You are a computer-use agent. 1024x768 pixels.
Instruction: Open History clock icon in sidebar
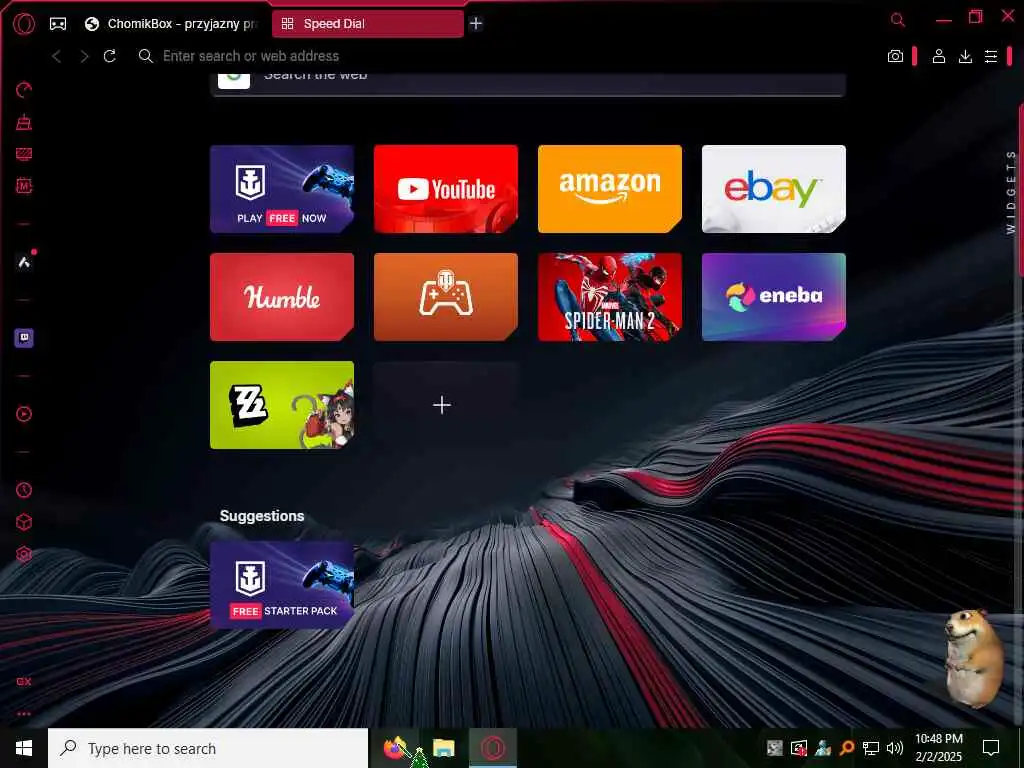[24, 490]
